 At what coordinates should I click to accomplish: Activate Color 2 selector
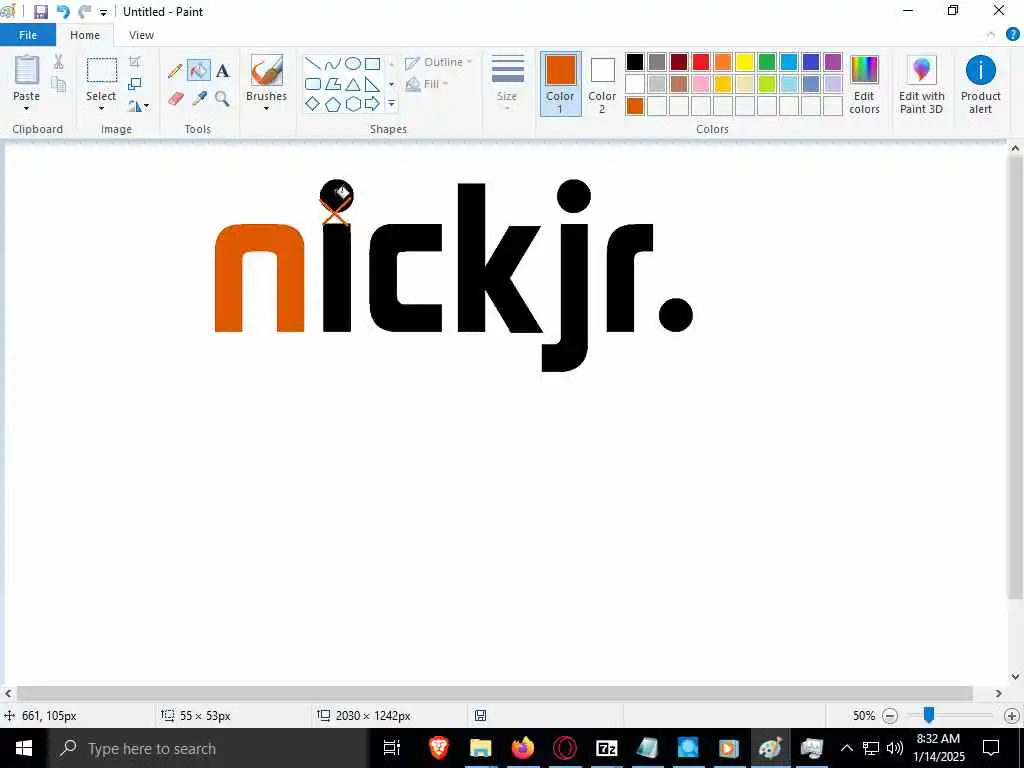pyautogui.click(x=602, y=85)
